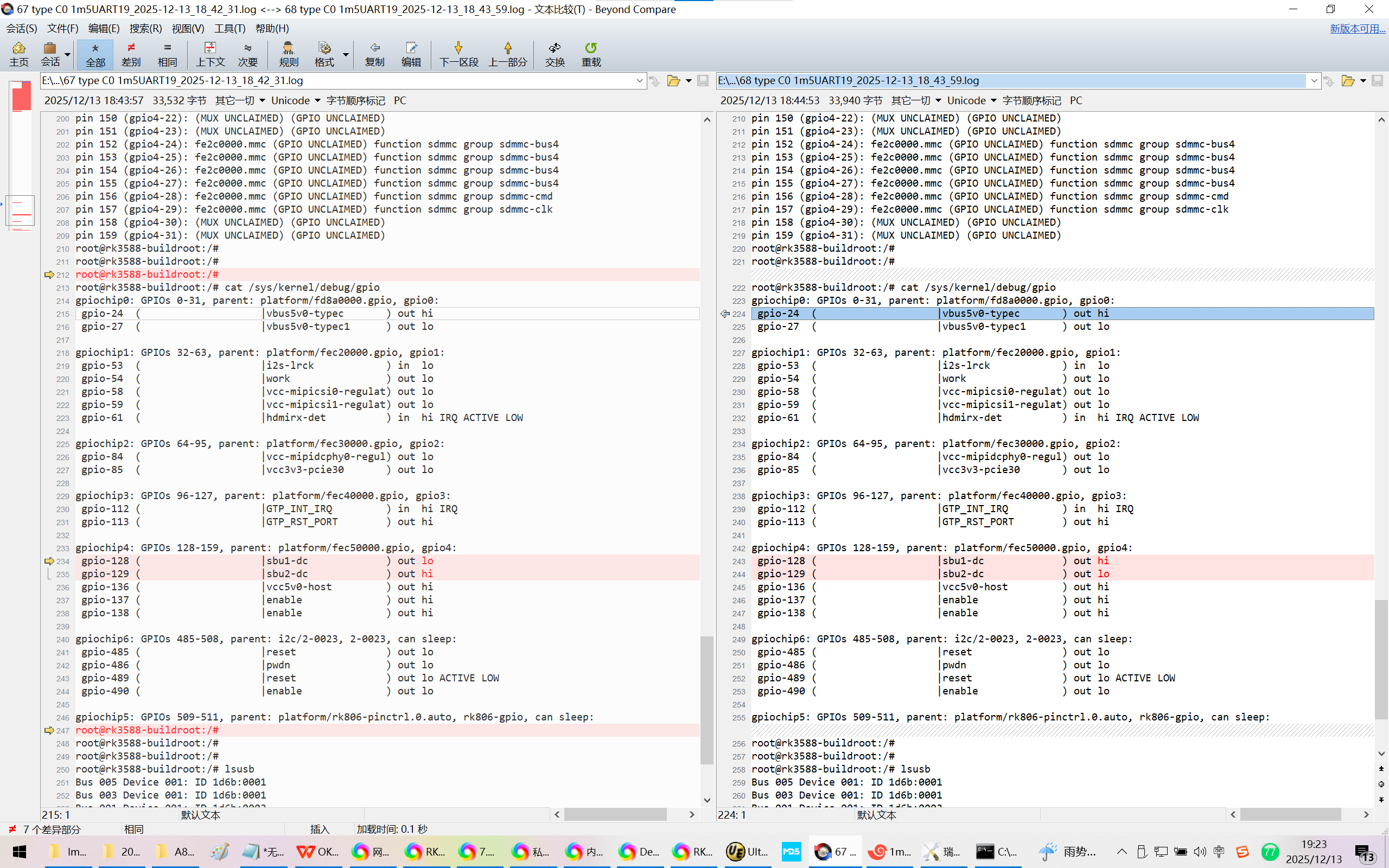Open the Tools (工具) menu
1389x868 pixels.
pyautogui.click(x=230, y=28)
